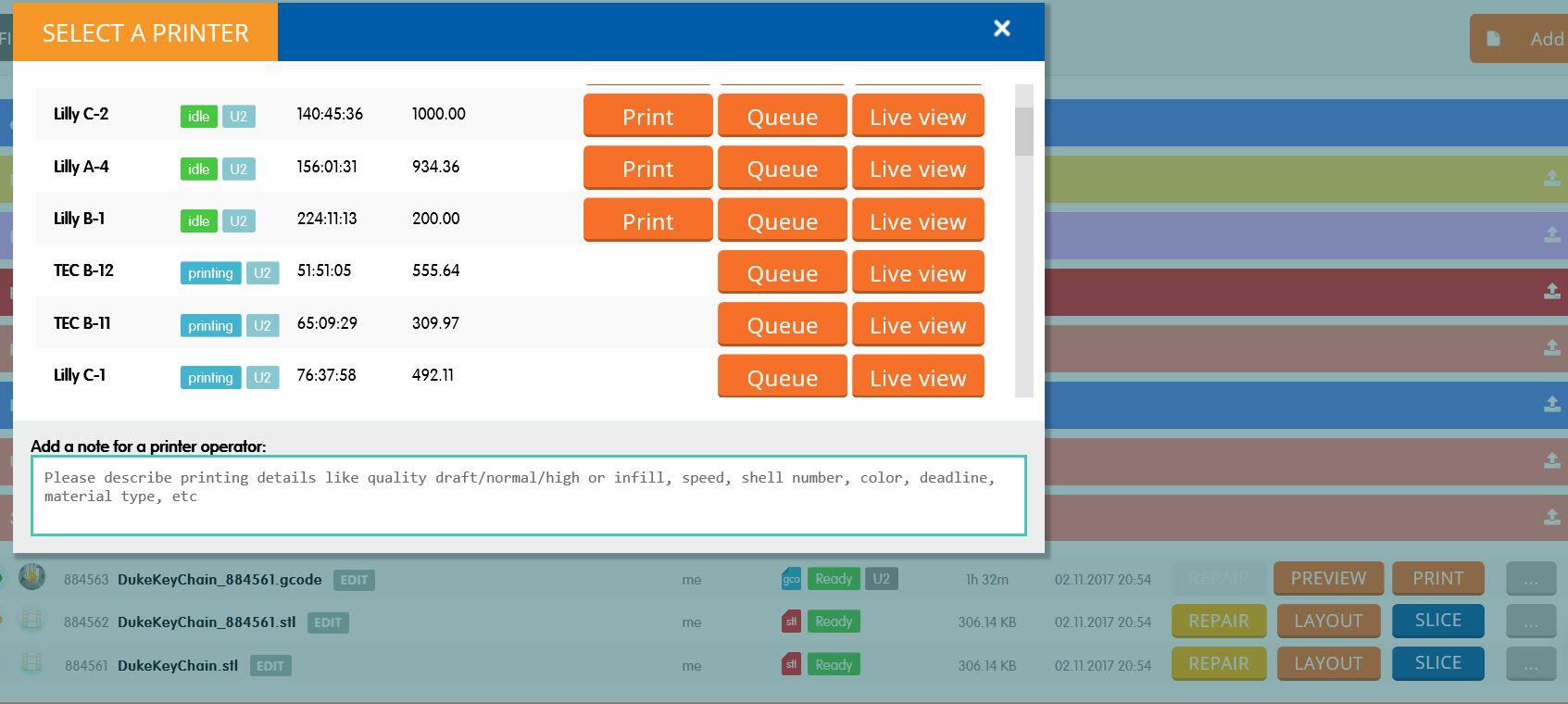The image size is (1568, 704).
Task: Open Live view for TEC B-11
Action: (918, 324)
